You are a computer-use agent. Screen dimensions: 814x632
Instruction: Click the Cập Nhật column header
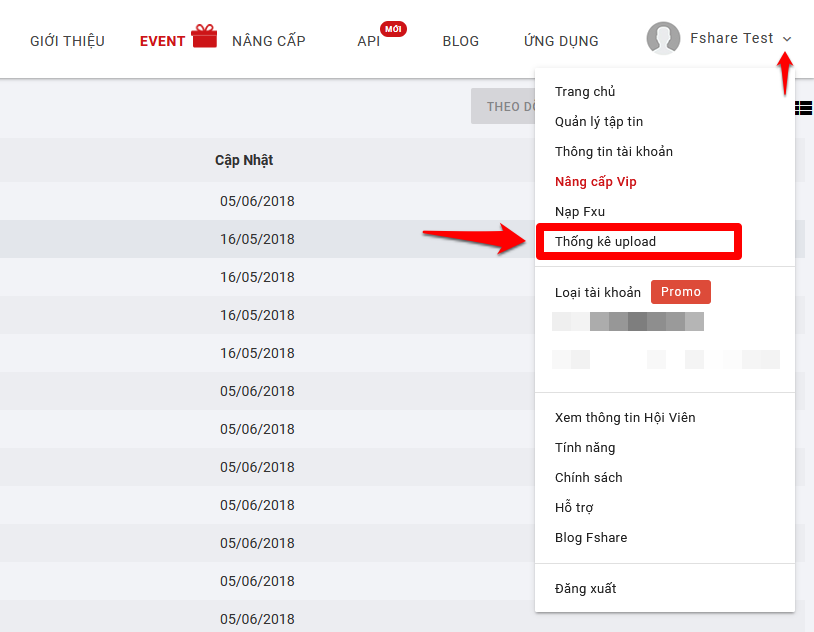tap(244, 160)
